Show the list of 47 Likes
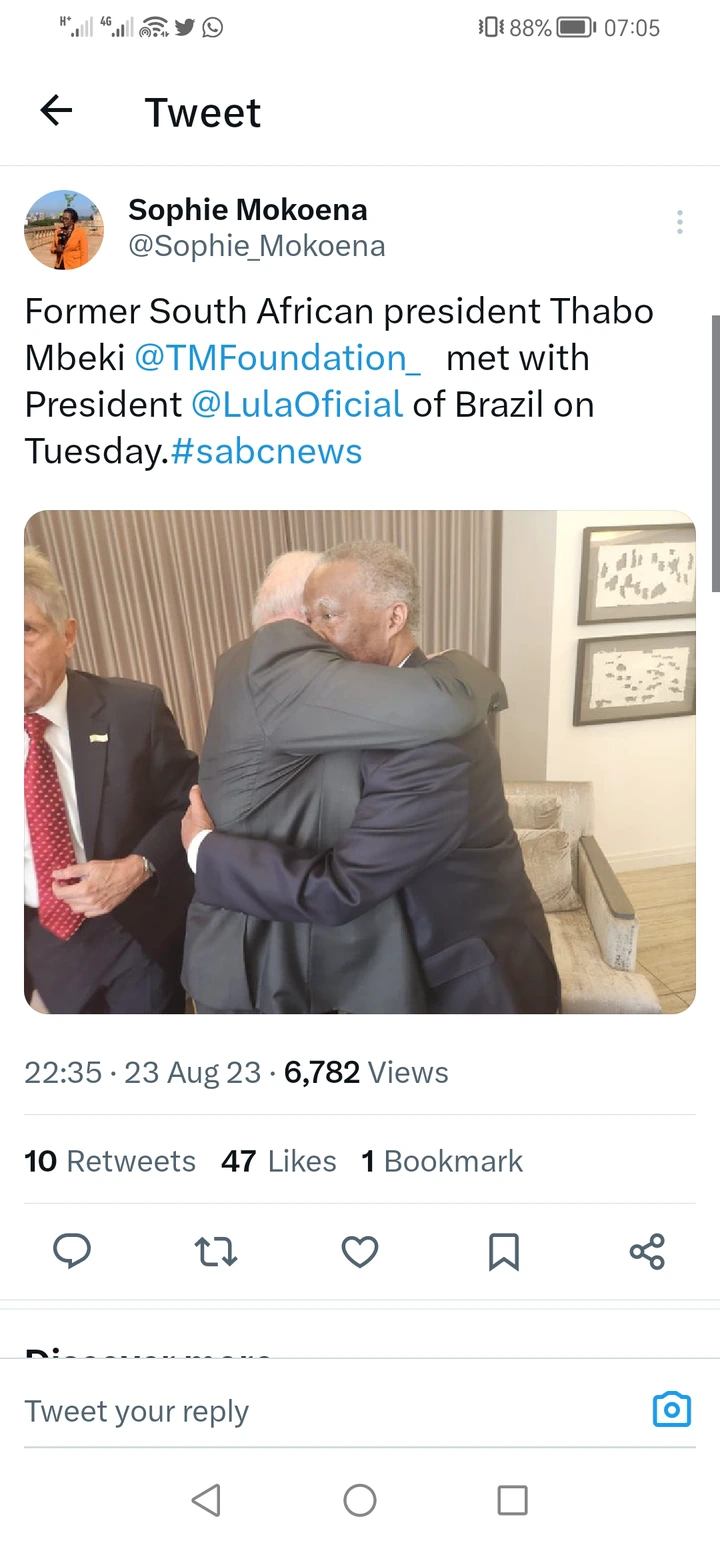Viewport: 720px width, 1541px height. pos(279,1161)
